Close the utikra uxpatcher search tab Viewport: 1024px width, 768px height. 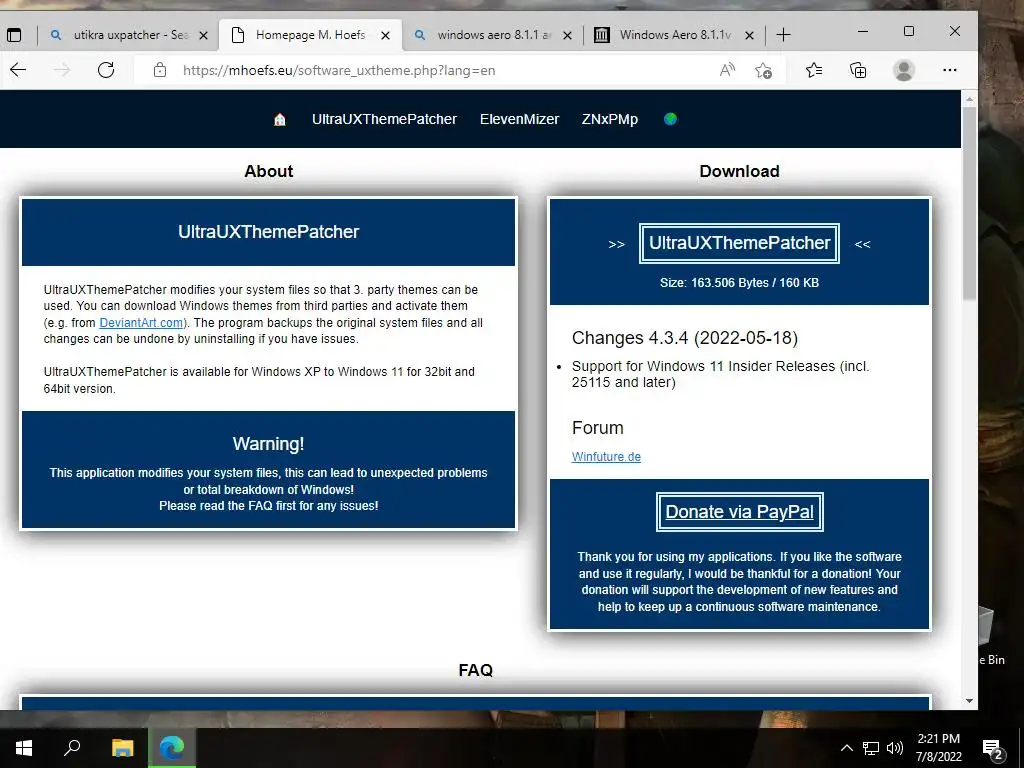203,35
